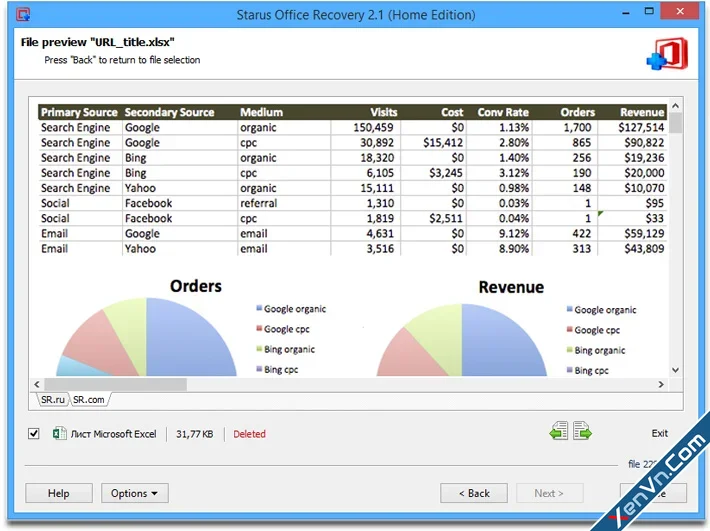Screen dimensions: 710x531
Task: Click the orders cell 1,700
Action: coord(577,128)
